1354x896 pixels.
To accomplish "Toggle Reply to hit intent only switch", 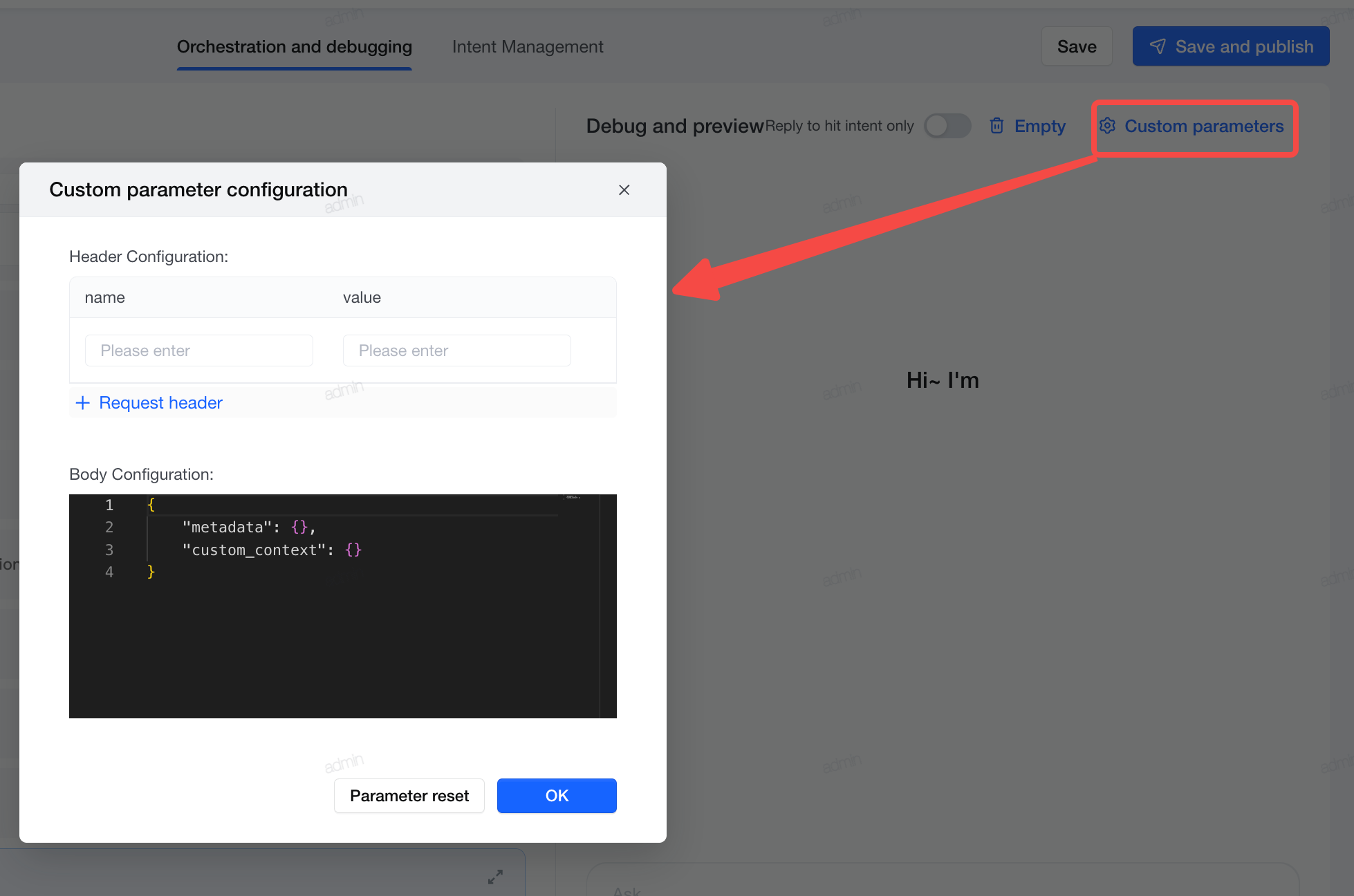I will [947, 126].
